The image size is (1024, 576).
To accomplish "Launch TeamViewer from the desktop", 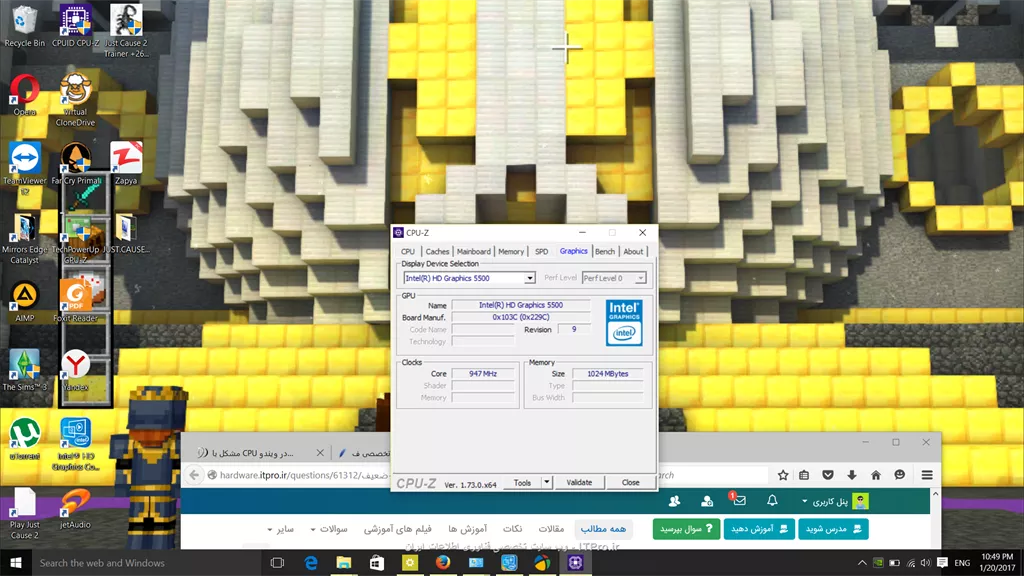I will 24,168.
